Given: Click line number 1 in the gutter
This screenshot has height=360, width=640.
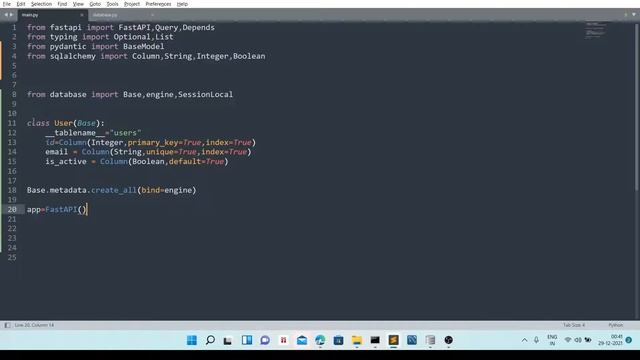Looking at the screenshot, I should tap(14, 27).
